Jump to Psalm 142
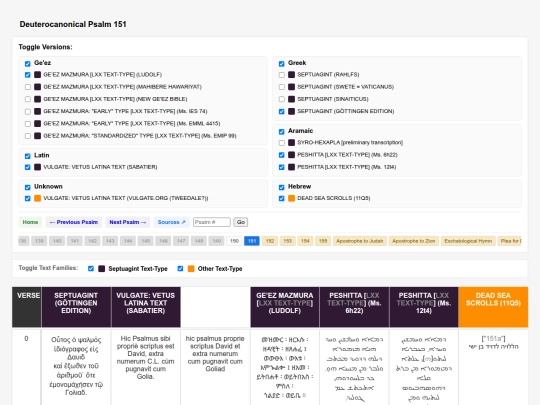The height and width of the screenshot is (405, 540). point(92,241)
